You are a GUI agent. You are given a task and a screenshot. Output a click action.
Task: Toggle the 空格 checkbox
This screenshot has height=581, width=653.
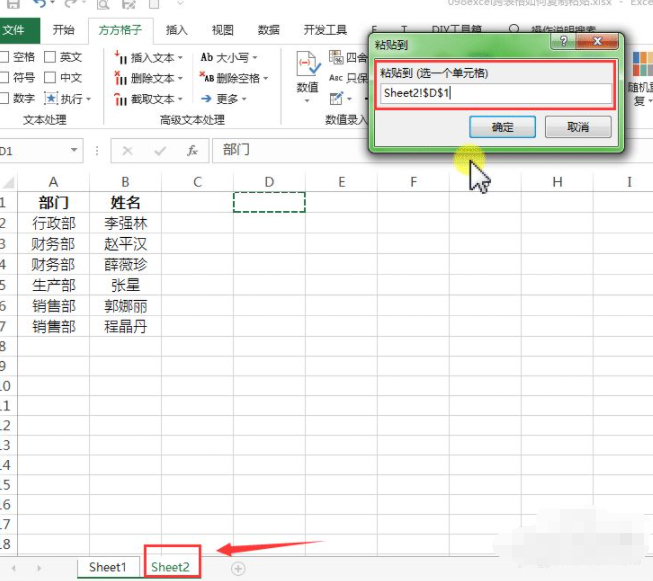click(x=5, y=57)
